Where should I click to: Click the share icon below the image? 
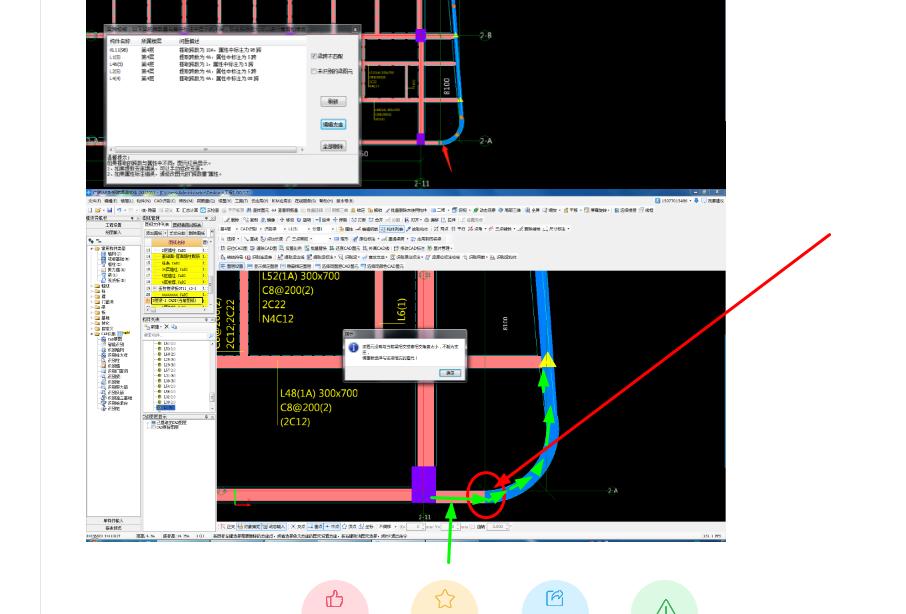click(x=555, y=598)
